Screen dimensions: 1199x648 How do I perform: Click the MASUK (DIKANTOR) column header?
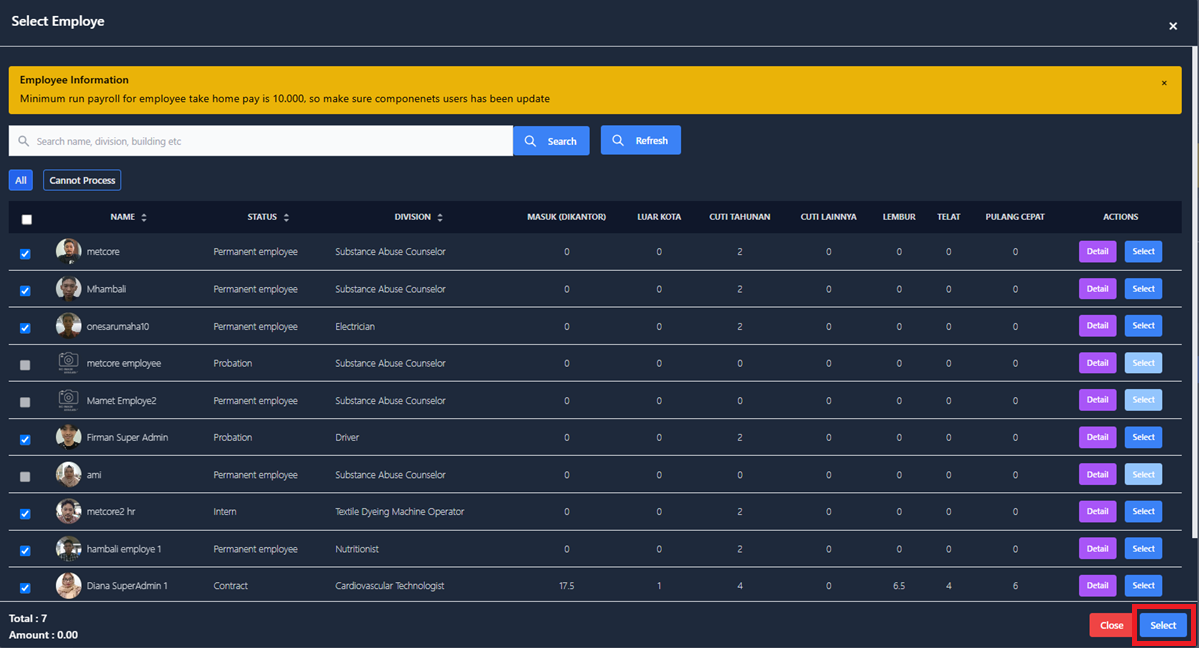coord(567,217)
